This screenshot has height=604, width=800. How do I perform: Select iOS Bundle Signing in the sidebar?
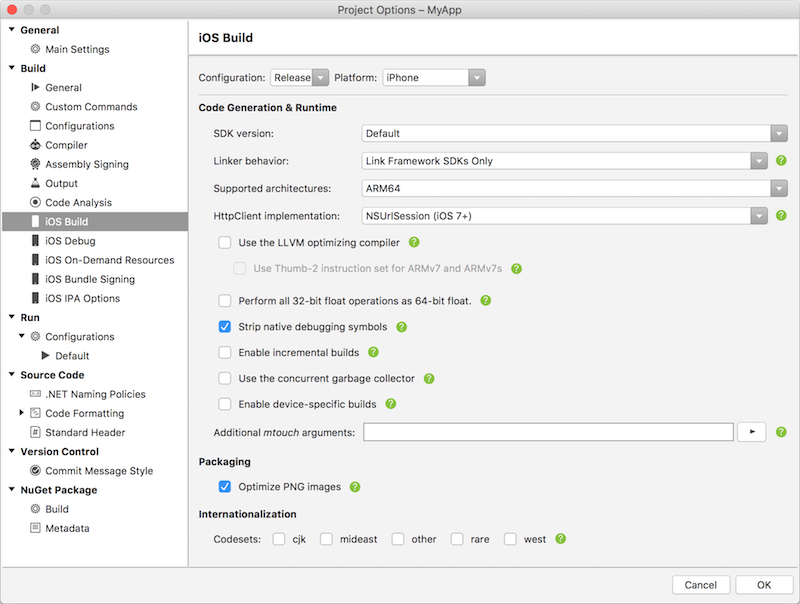tap(90, 278)
